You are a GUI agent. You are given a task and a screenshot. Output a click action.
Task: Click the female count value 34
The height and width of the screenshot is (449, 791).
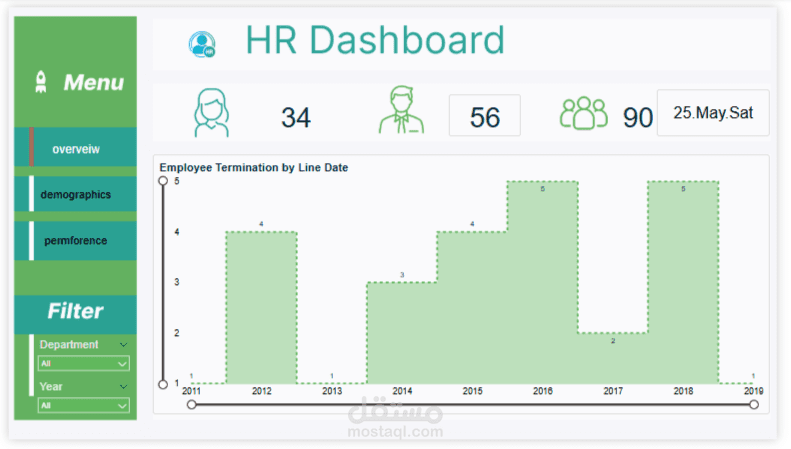tap(296, 118)
